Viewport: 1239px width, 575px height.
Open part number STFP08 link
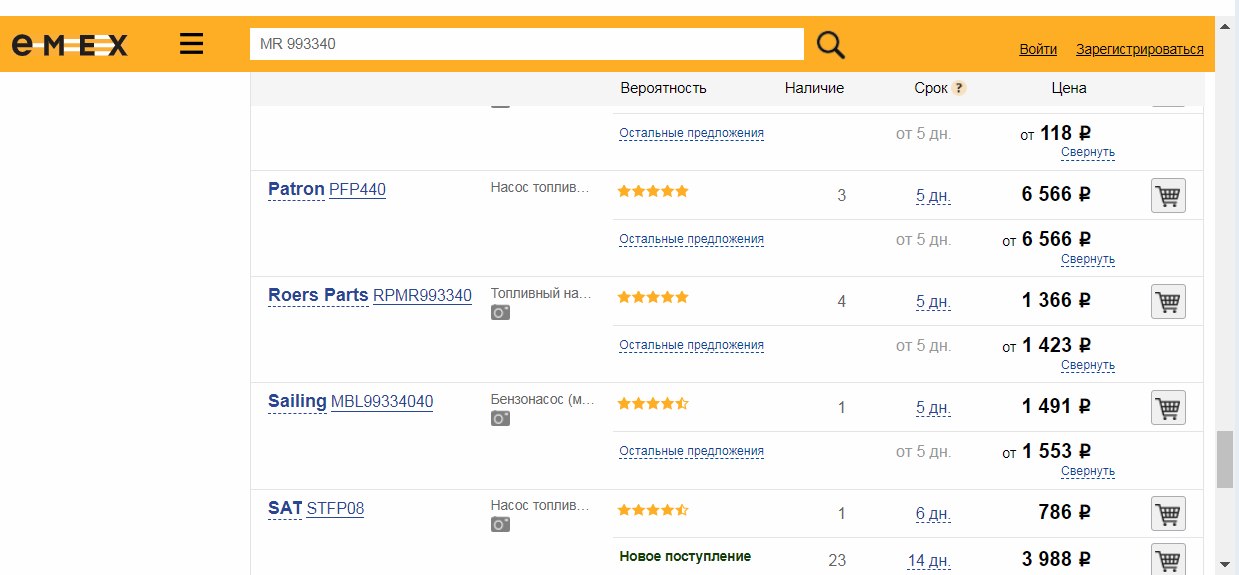(335, 509)
